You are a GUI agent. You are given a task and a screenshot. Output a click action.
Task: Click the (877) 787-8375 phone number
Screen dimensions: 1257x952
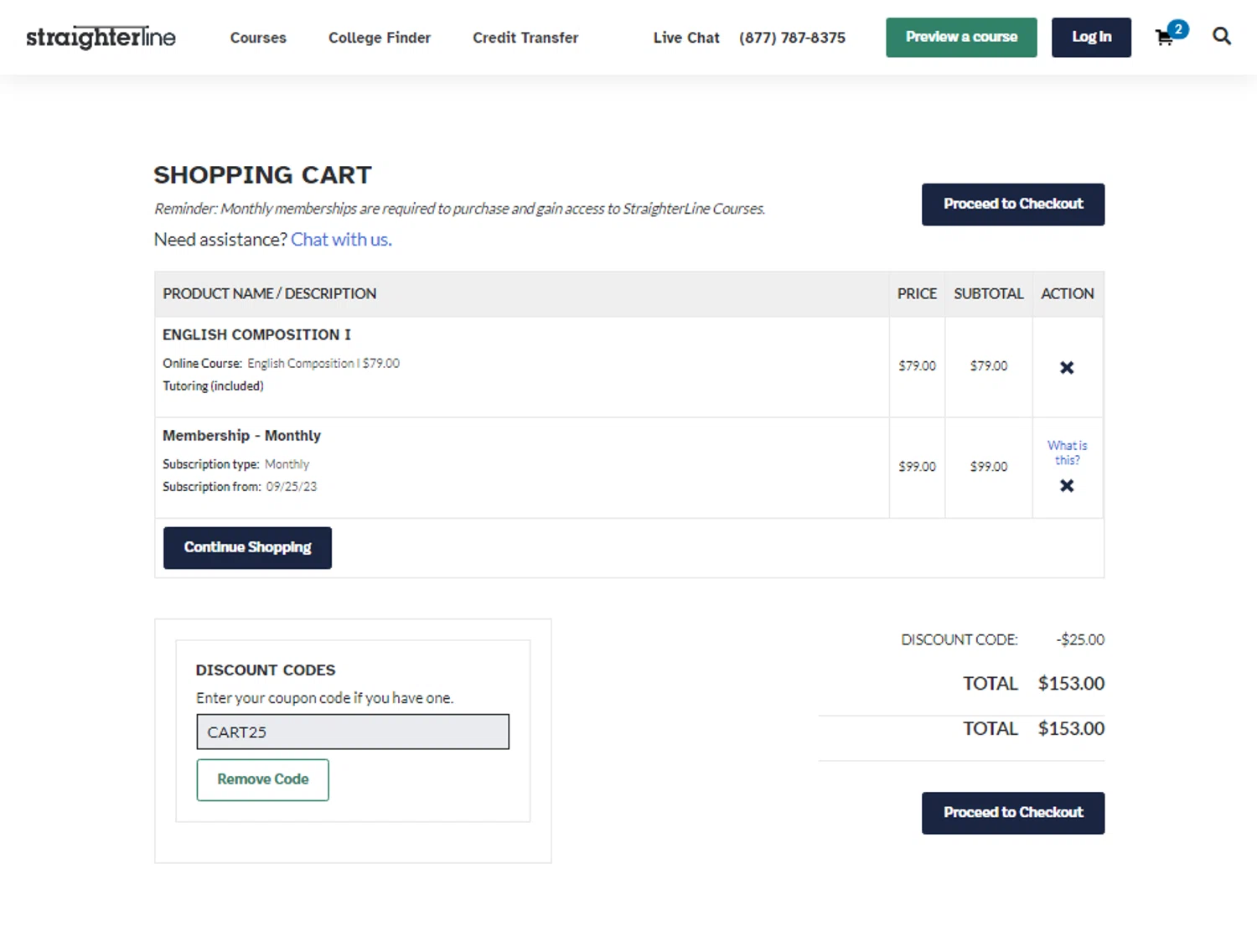tap(792, 38)
